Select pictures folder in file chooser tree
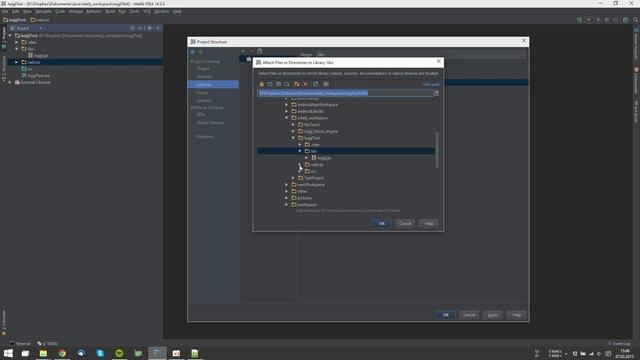Image resolution: width=640 pixels, height=360 pixels. [x=304, y=198]
